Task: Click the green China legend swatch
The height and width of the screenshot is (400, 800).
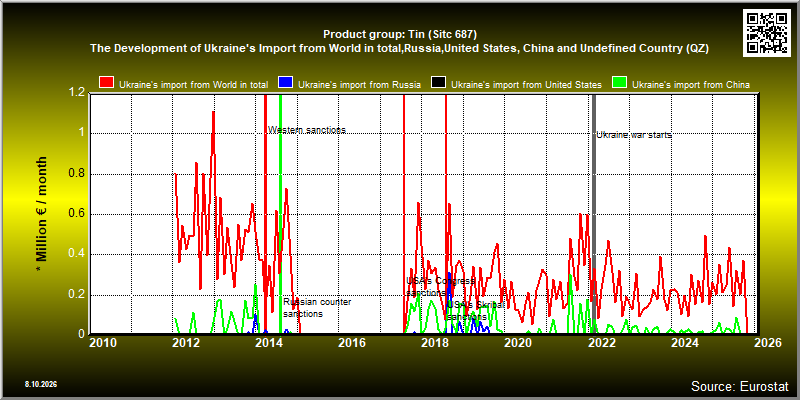Action: tap(619, 84)
